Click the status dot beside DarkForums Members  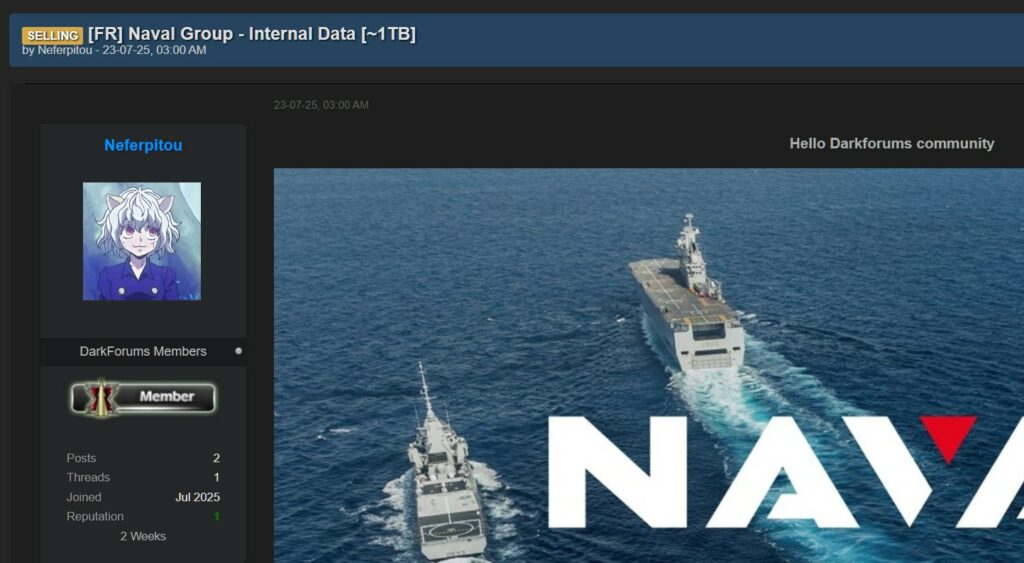click(238, 351)
